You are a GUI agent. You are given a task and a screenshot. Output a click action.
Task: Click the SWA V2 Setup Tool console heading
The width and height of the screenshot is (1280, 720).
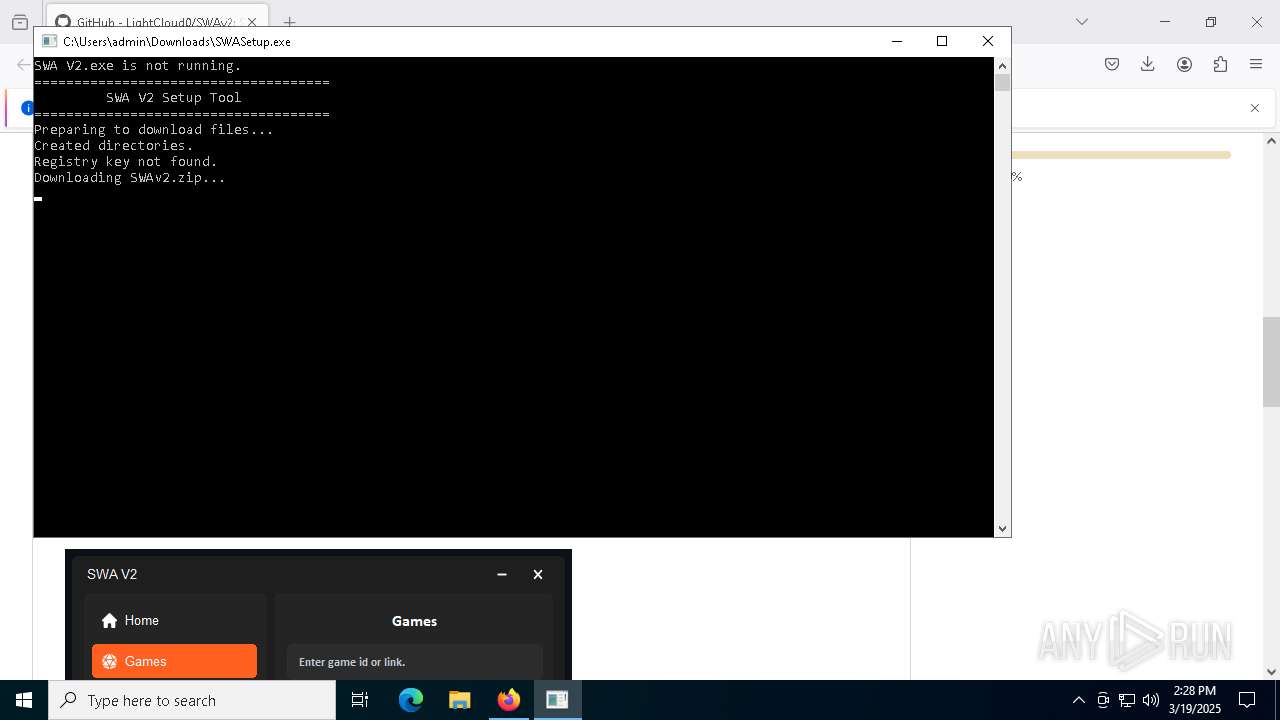174,98
